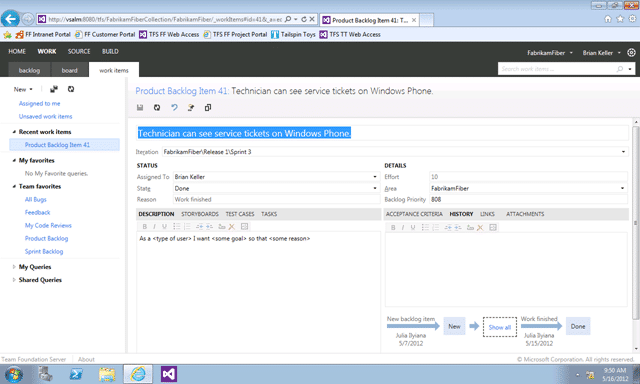Collapse the Team favorites section
Image resolution: width=640 pixels, height=384 pixels.
pyautogui.click(x=14, y=186)
